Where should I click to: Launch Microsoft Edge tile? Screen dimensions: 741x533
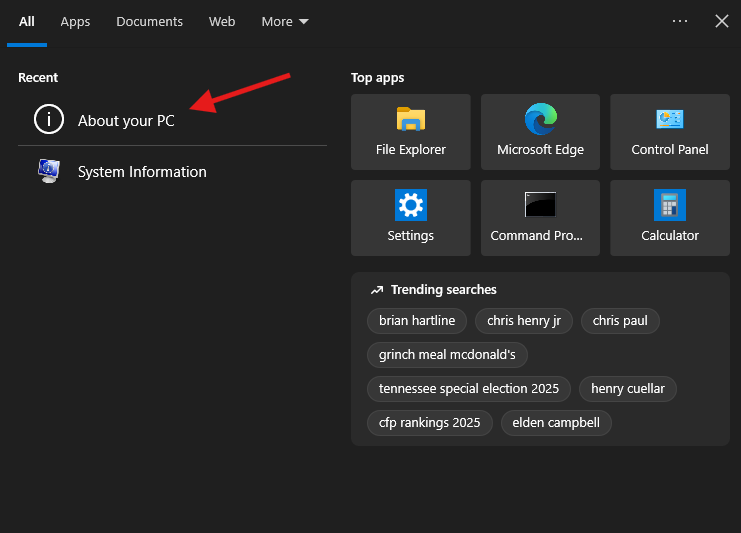click(540, 132)
